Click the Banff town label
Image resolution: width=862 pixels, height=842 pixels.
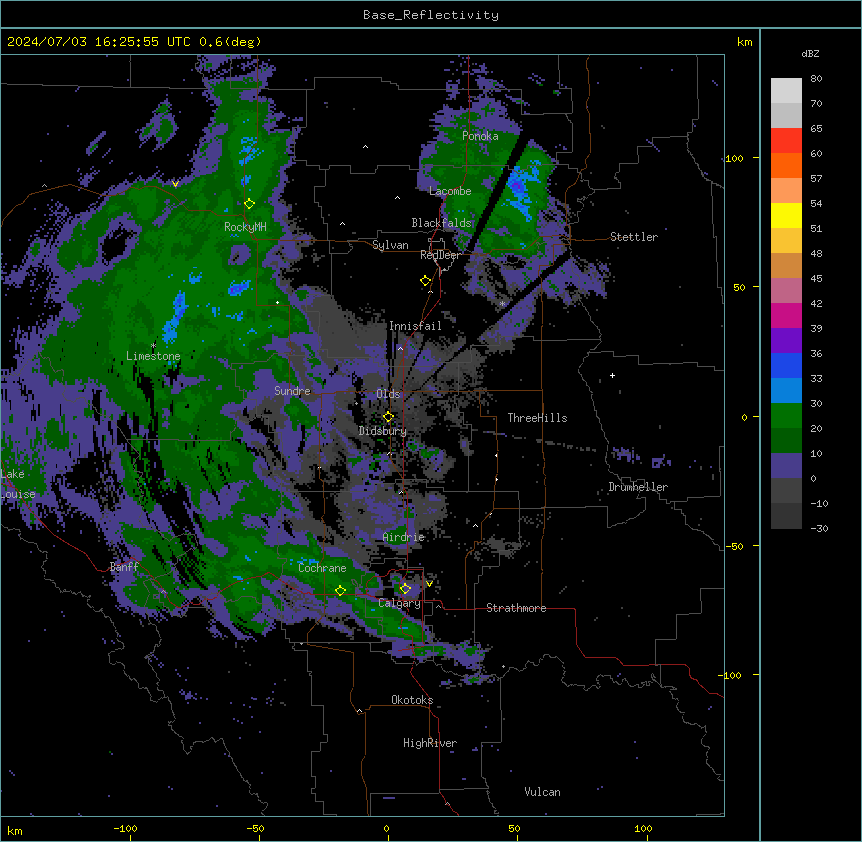pyautogui.click(x=124, y=567)
